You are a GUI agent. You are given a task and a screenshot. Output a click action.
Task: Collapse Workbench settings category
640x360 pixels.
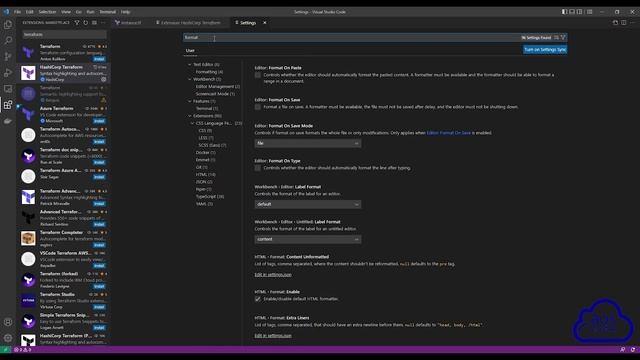click(x=190, y=79)
